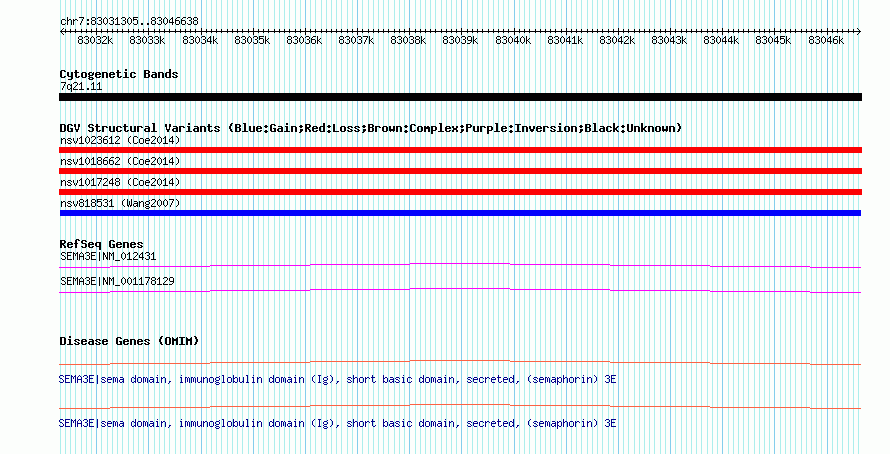
Task: Click the 83038k ruler tick label
Action: click(408, 41)
